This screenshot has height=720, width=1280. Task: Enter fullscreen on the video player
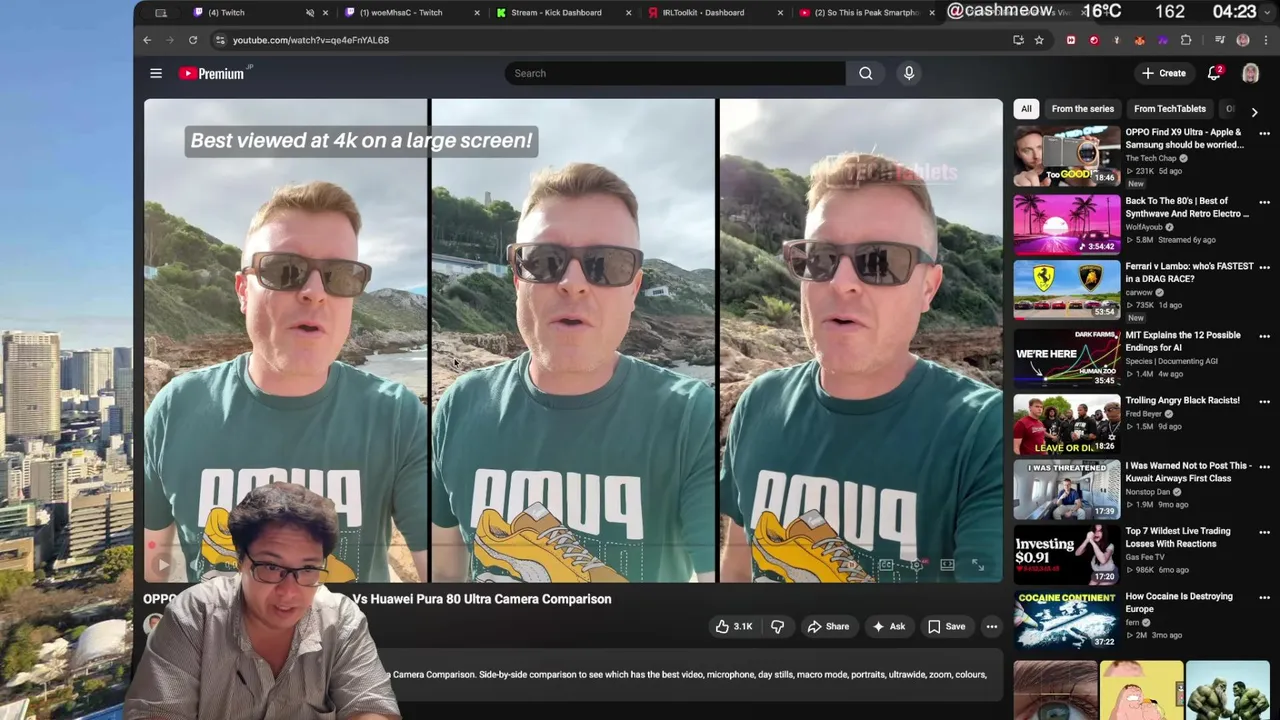[978, 565]
